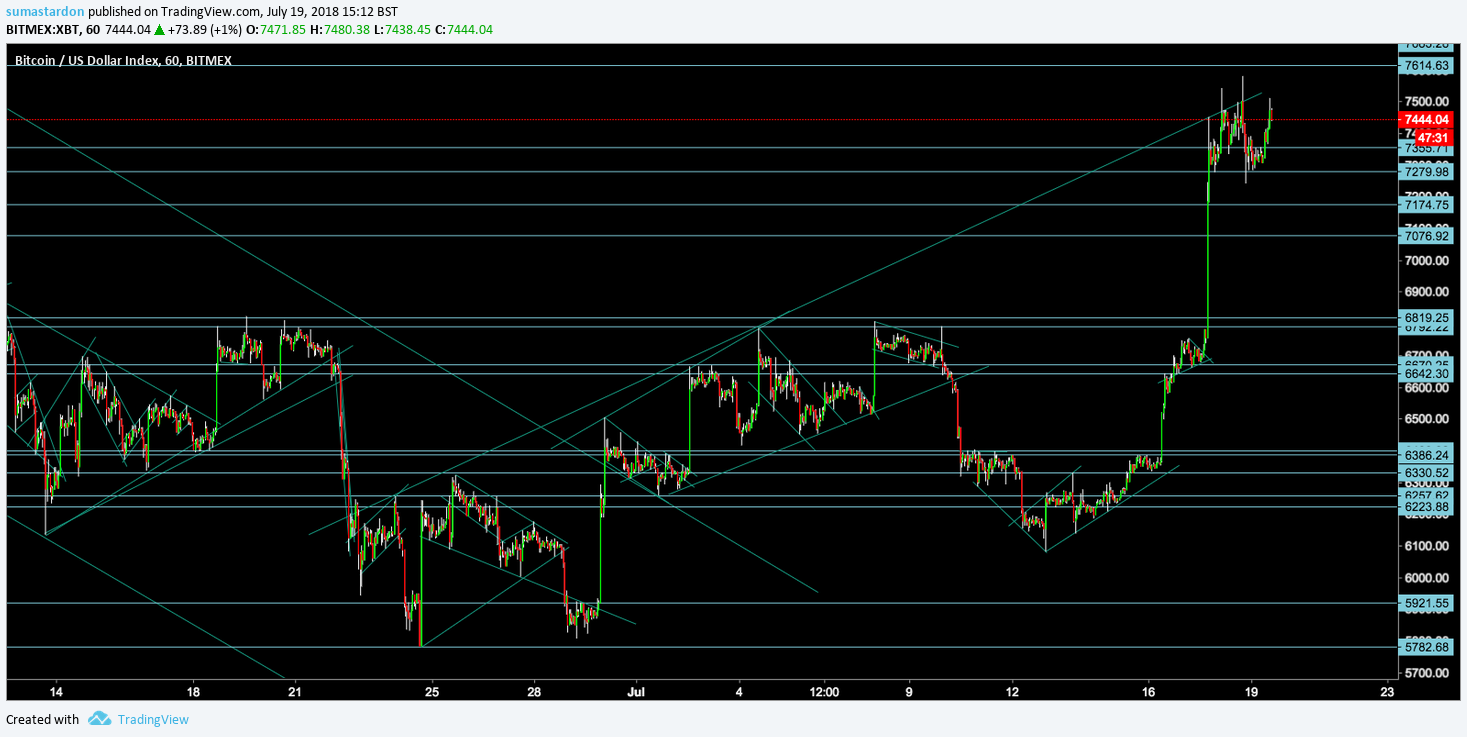Viewport: 1467px width, 737px height.
Task: Click the 28 date label on time axis
Action: 534,691
